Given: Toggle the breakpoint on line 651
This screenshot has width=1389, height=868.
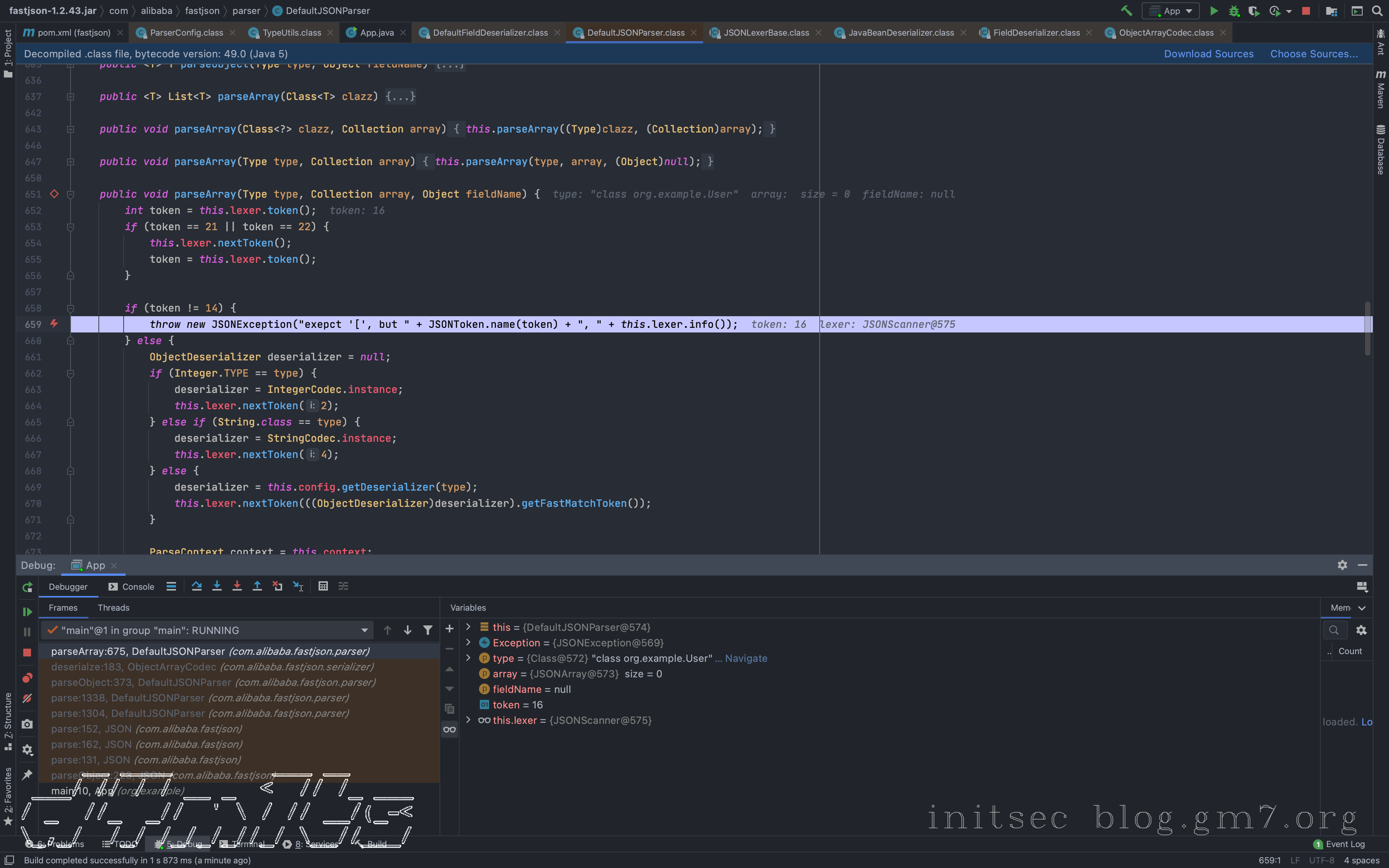Looking at the screenshot, I should (x=54, y=194).
